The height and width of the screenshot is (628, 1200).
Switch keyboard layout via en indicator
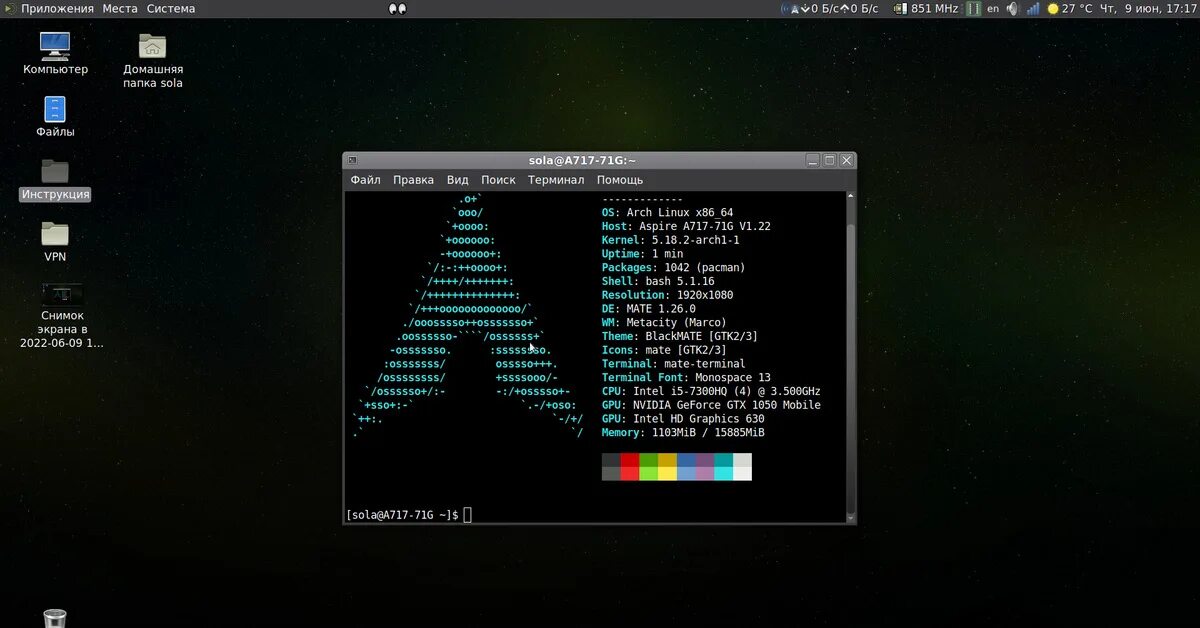pos(993,8)
